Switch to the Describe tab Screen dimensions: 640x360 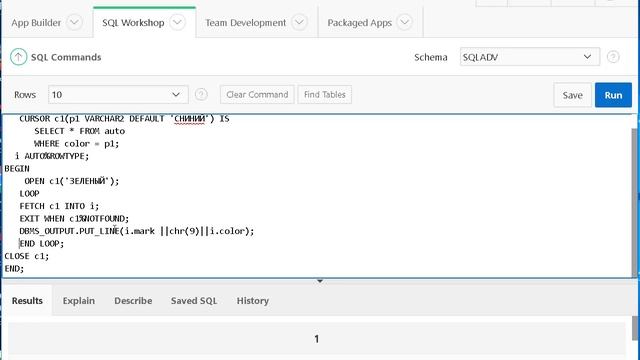click(133, 301)
